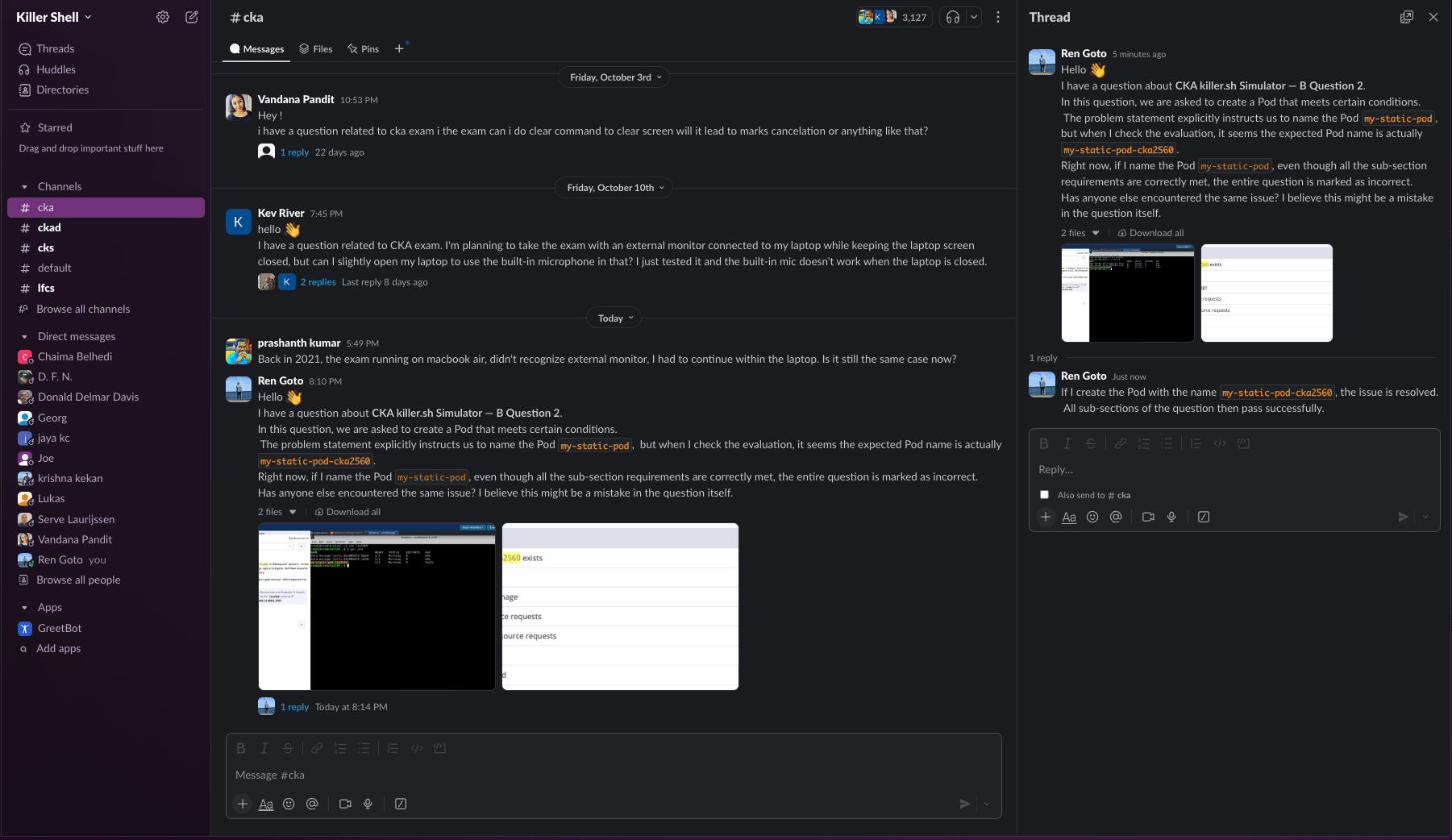Open Killer Shell workspace menu
This screenshot has height=840, width=1452.
pyautogui.click(x=54, y=17)
